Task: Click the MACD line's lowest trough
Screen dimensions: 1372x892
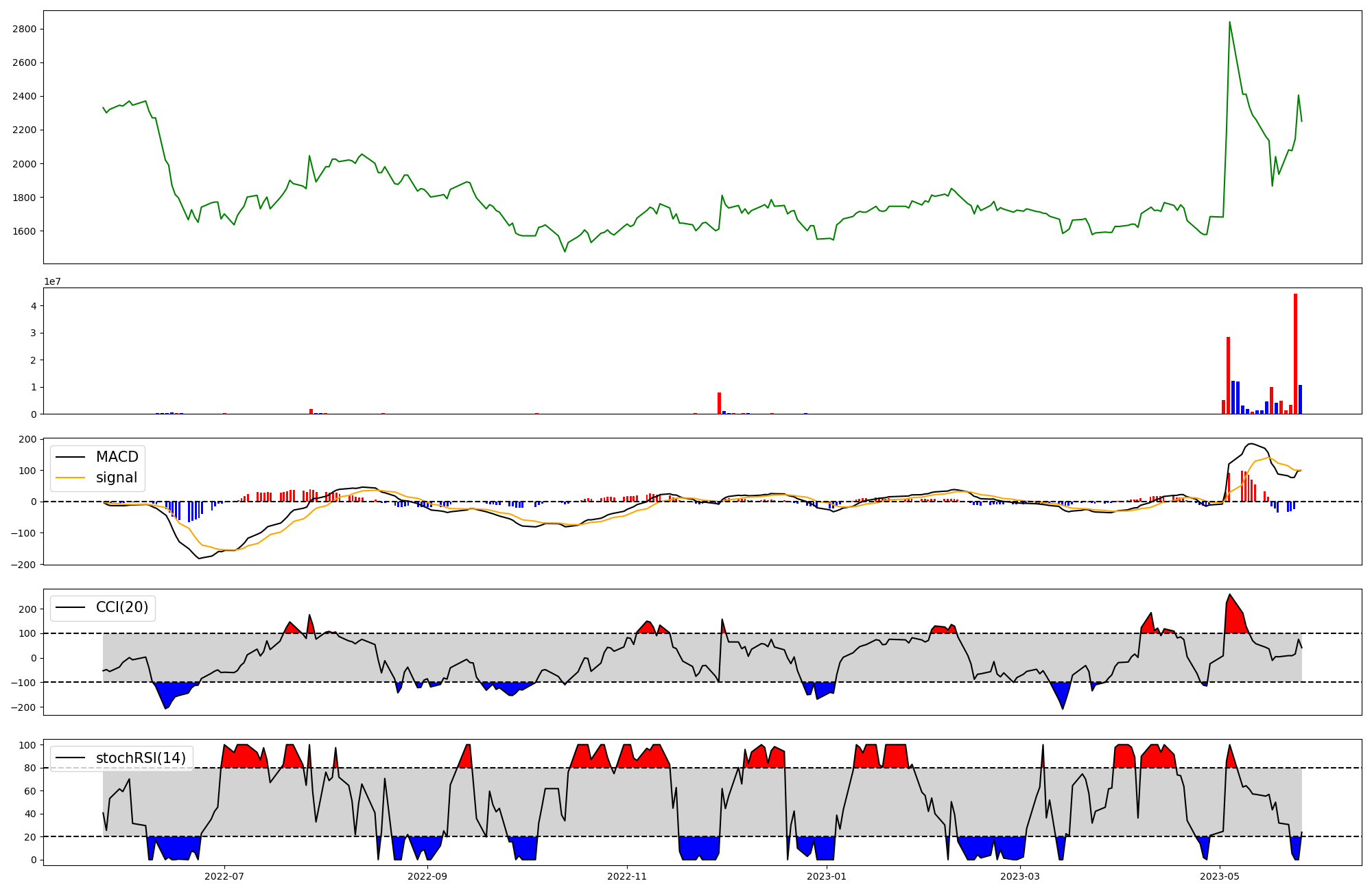Action: (199, 558)
